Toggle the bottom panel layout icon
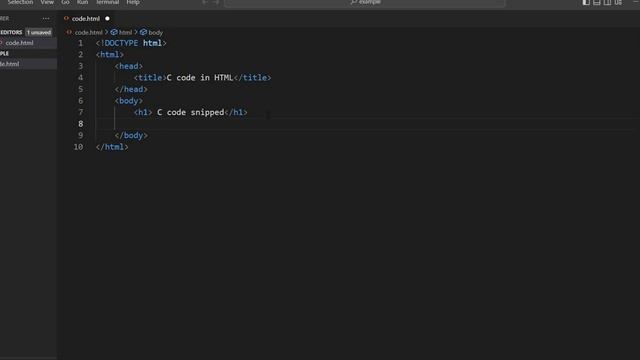640x360 pixels. pos(597,2)
